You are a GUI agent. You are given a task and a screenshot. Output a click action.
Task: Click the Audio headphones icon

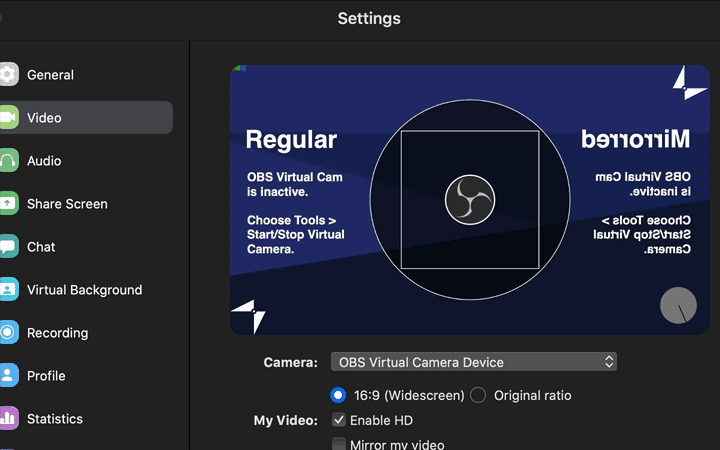(9, 160)
